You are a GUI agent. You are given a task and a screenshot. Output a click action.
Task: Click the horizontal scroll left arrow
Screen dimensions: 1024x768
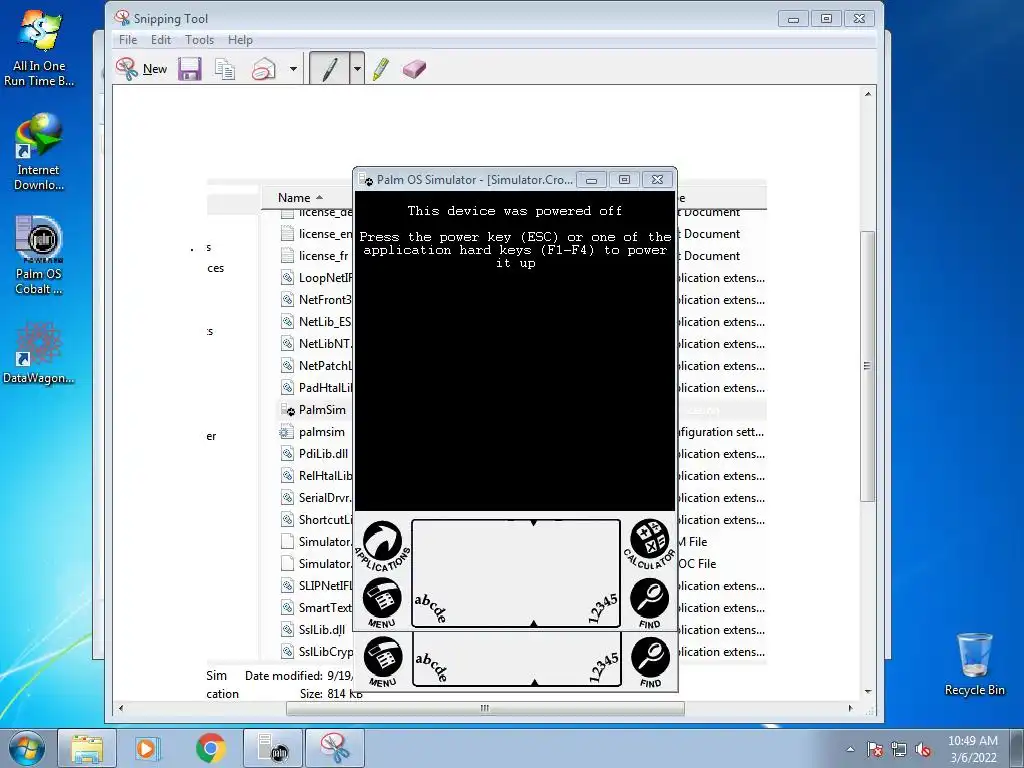tap(120, 709)
